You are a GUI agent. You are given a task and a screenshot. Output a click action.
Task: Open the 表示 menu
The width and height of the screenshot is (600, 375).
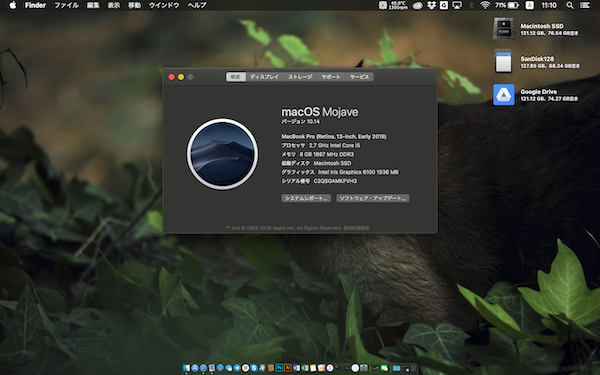(114, 5)
